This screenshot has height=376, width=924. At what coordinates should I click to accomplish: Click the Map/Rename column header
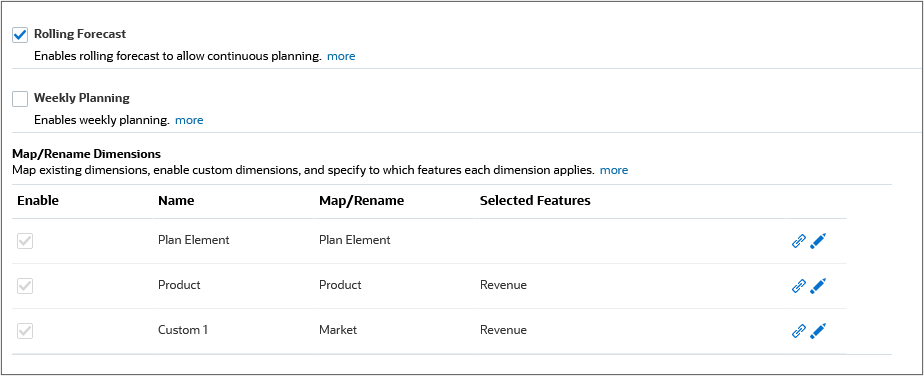pos(361,201)
